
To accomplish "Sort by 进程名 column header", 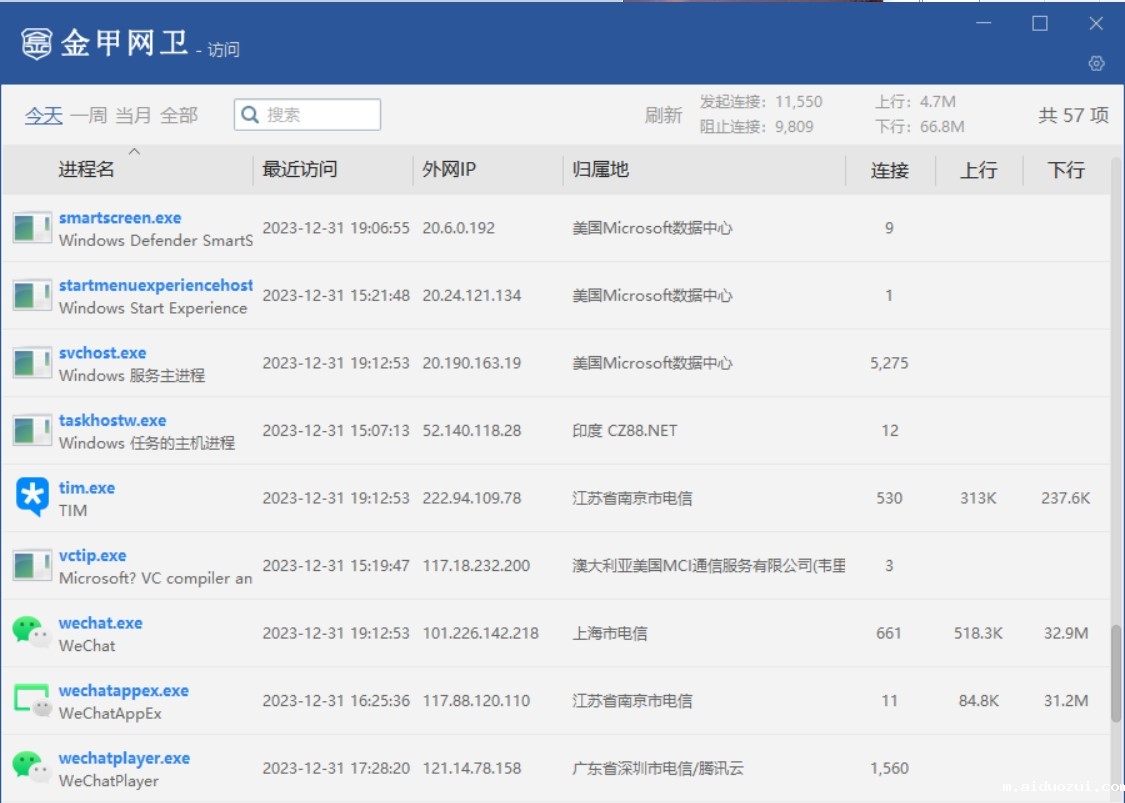I will [87, 170].
